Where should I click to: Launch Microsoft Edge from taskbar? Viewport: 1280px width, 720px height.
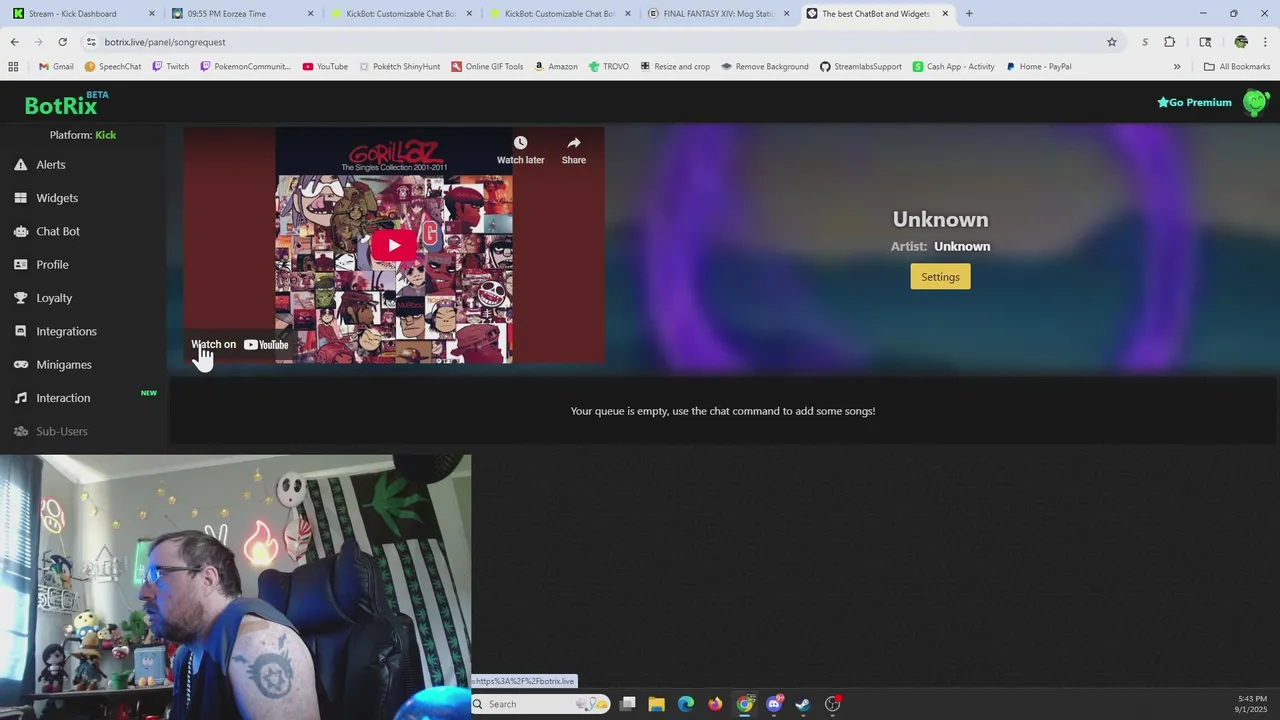[x=686, y=704]
